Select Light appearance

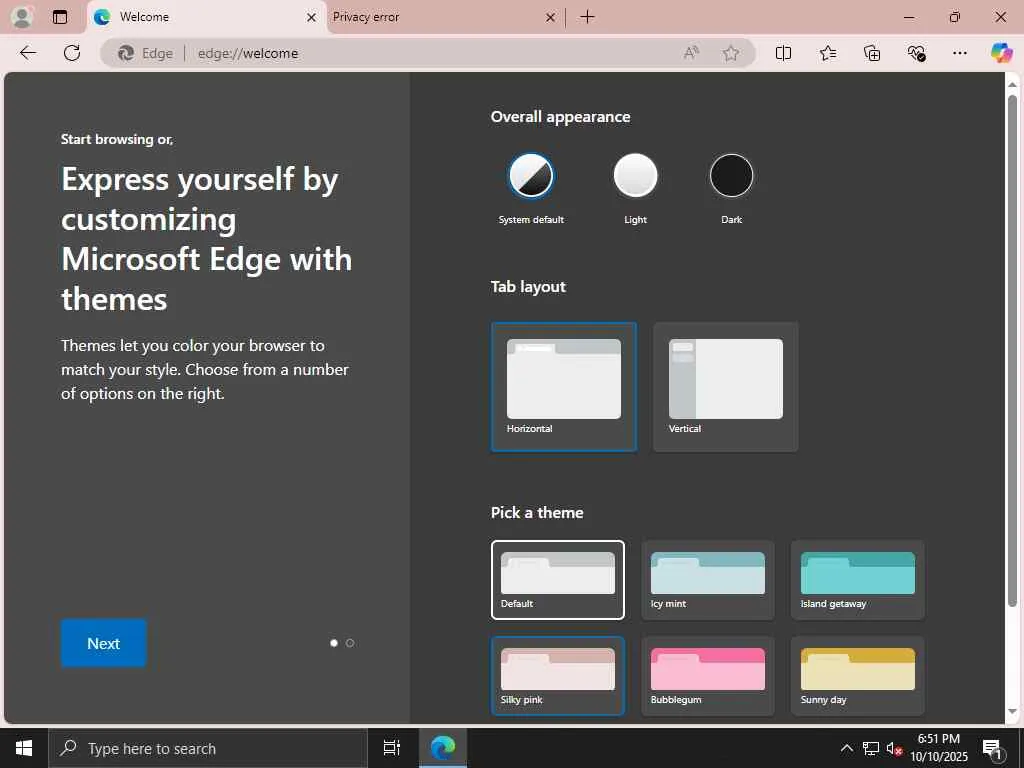pos(635,176)
